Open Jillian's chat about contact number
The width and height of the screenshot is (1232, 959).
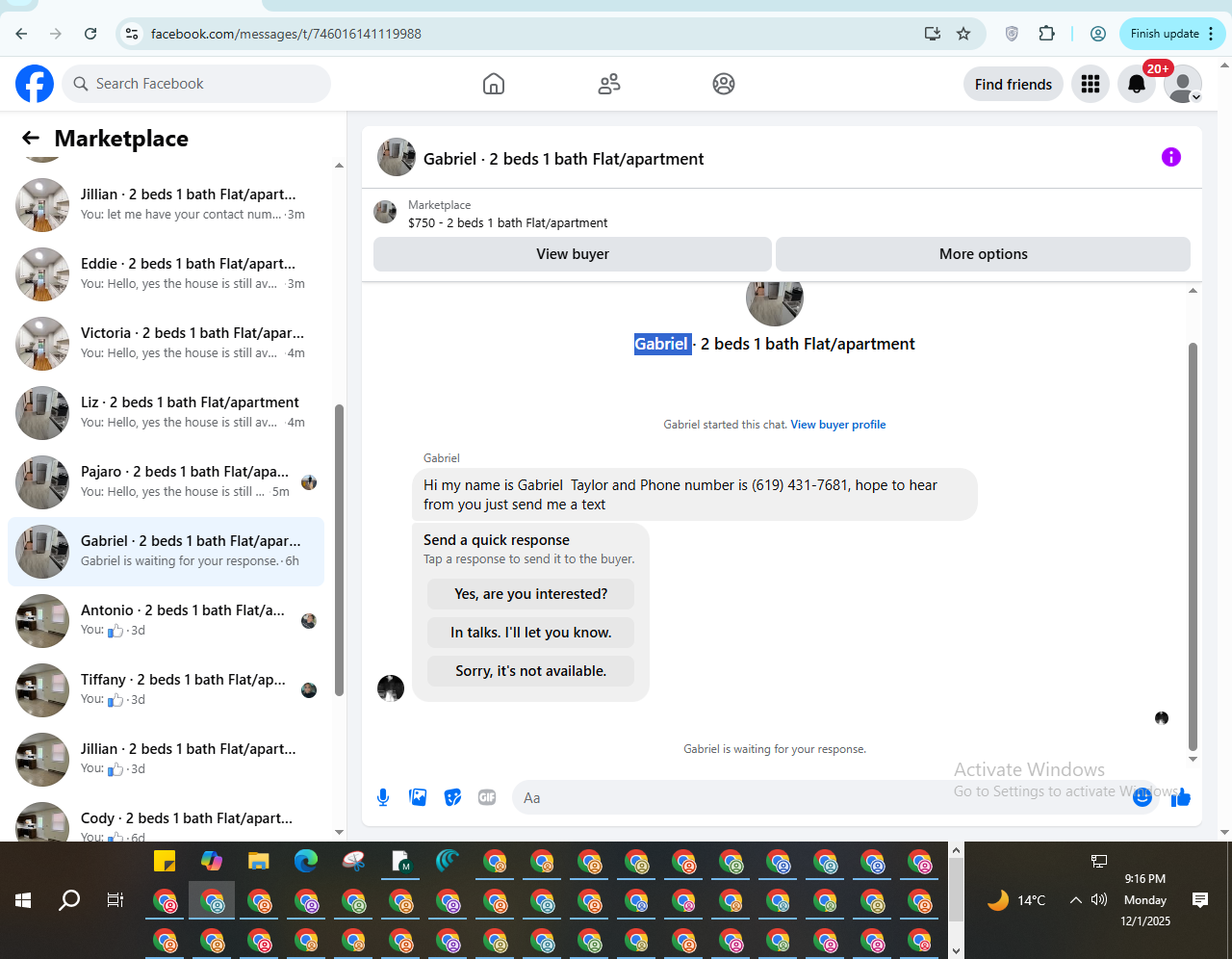[x=166, y=204]
